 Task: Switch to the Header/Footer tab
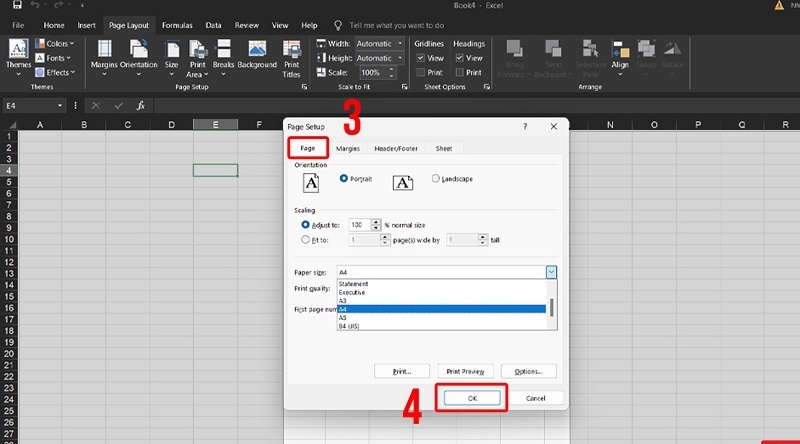396,148
